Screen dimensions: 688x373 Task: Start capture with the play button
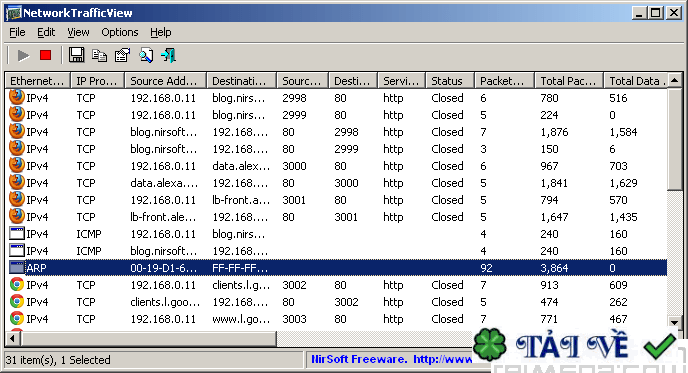click(x=23, y=55)
